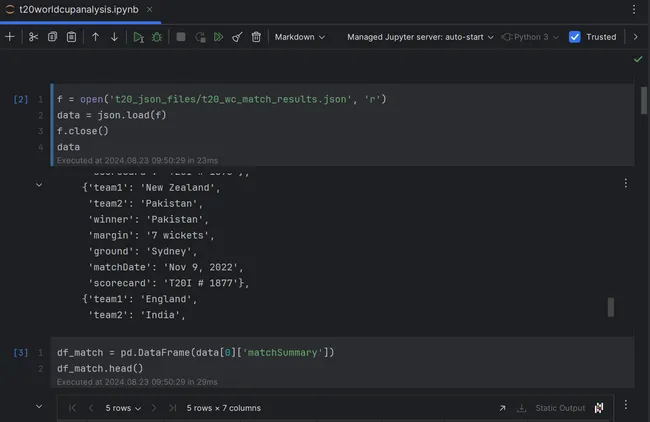
Task: Click on 'data = json.load(f)' line
Action: pos(112,115)
